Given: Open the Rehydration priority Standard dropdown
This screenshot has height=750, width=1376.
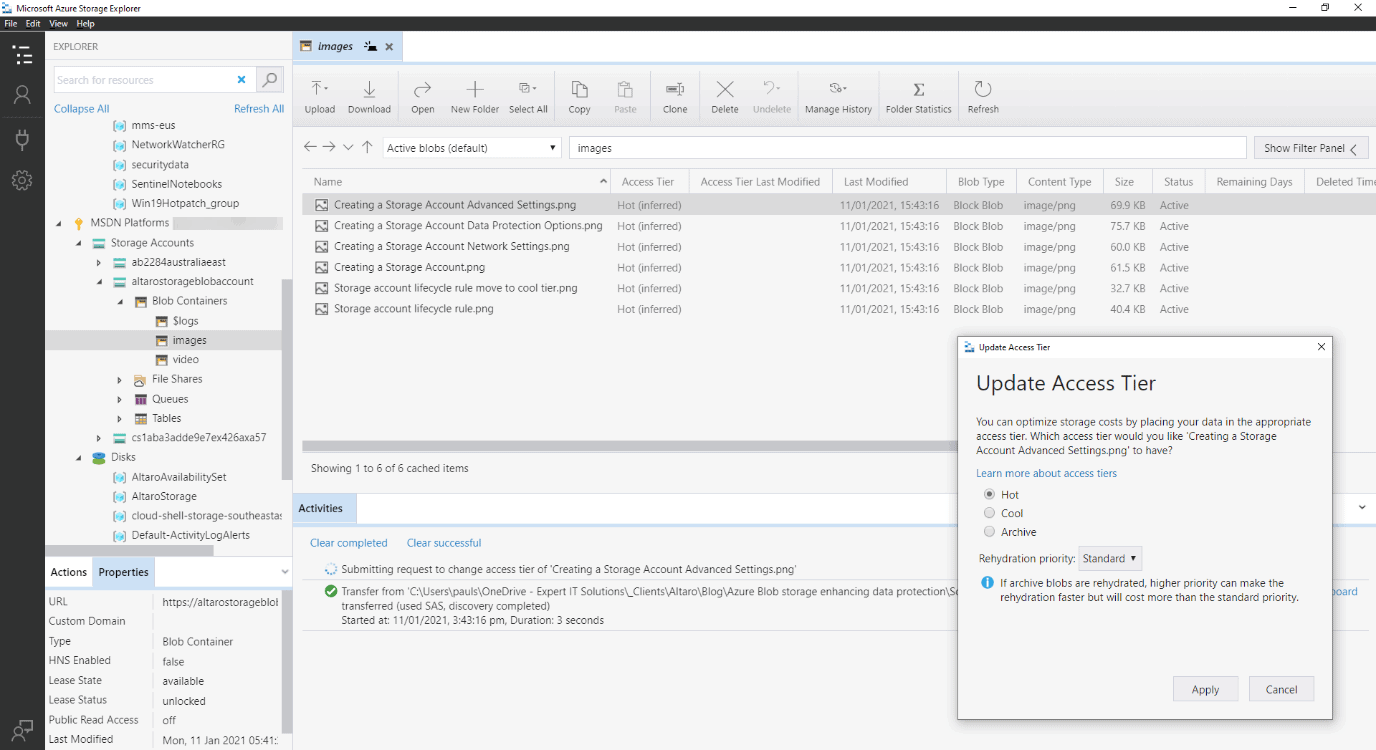Looking at the screenshot, I should coord(1110,558).
